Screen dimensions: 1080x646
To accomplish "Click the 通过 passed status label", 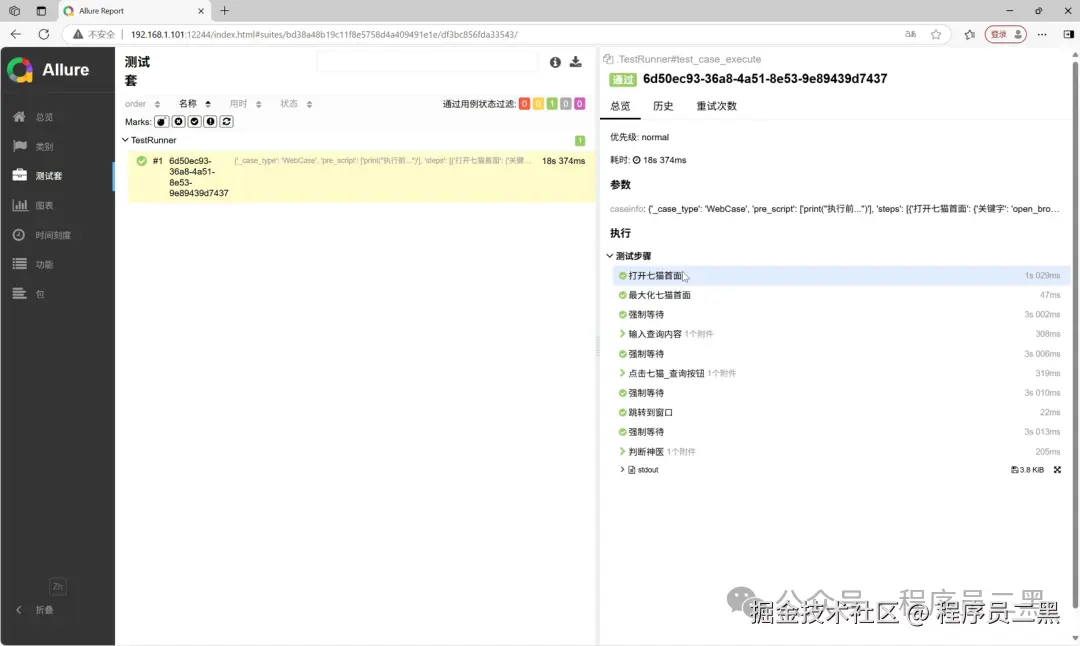I will [x=623, y=80].
